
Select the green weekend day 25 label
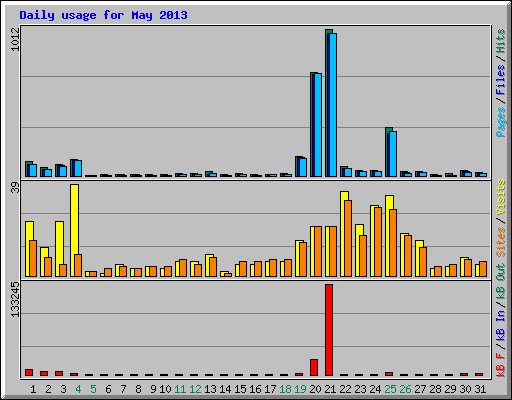[x=390, y=389]
